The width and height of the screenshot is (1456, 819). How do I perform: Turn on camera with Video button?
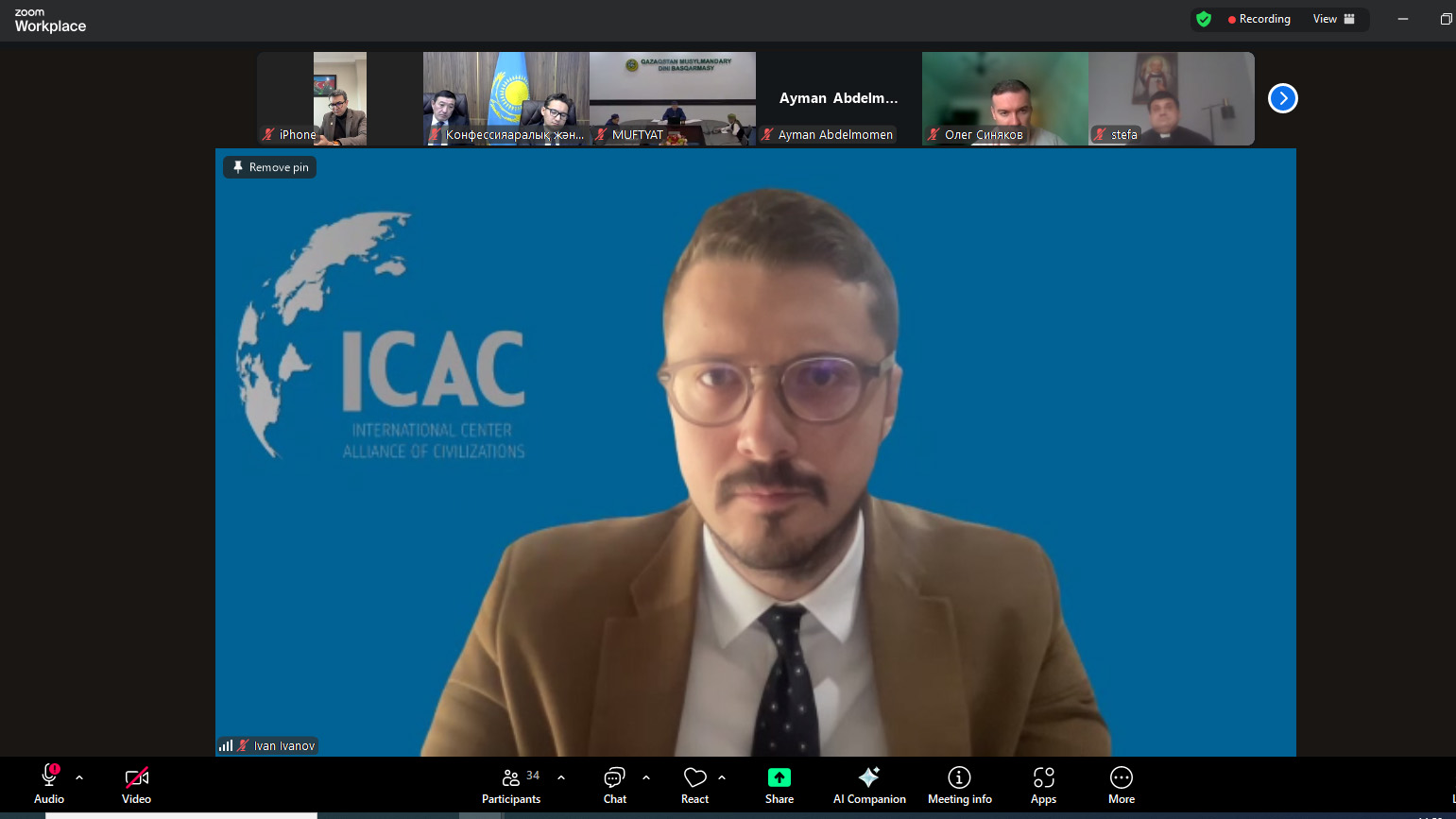136,785
